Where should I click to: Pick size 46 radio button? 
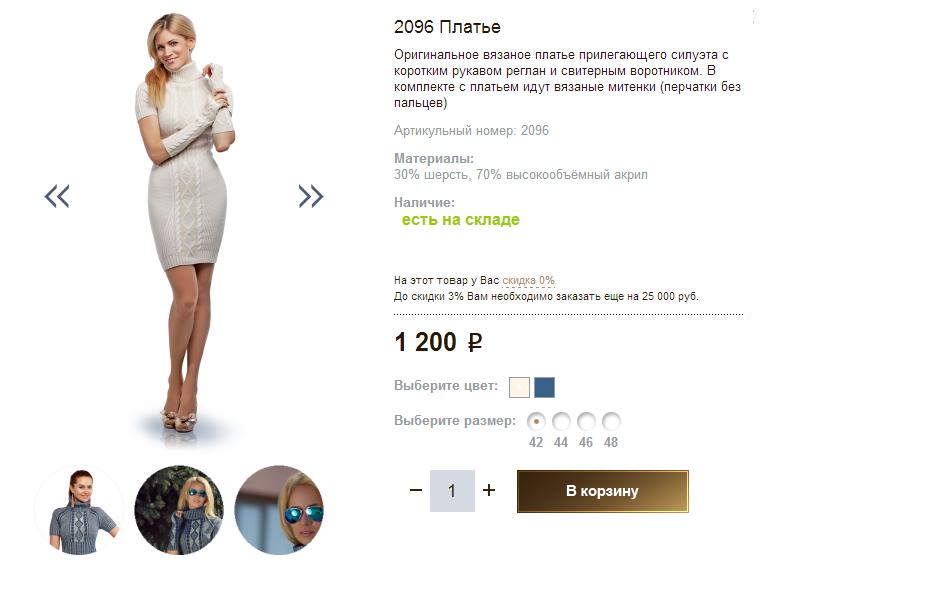tap(586, 422)
